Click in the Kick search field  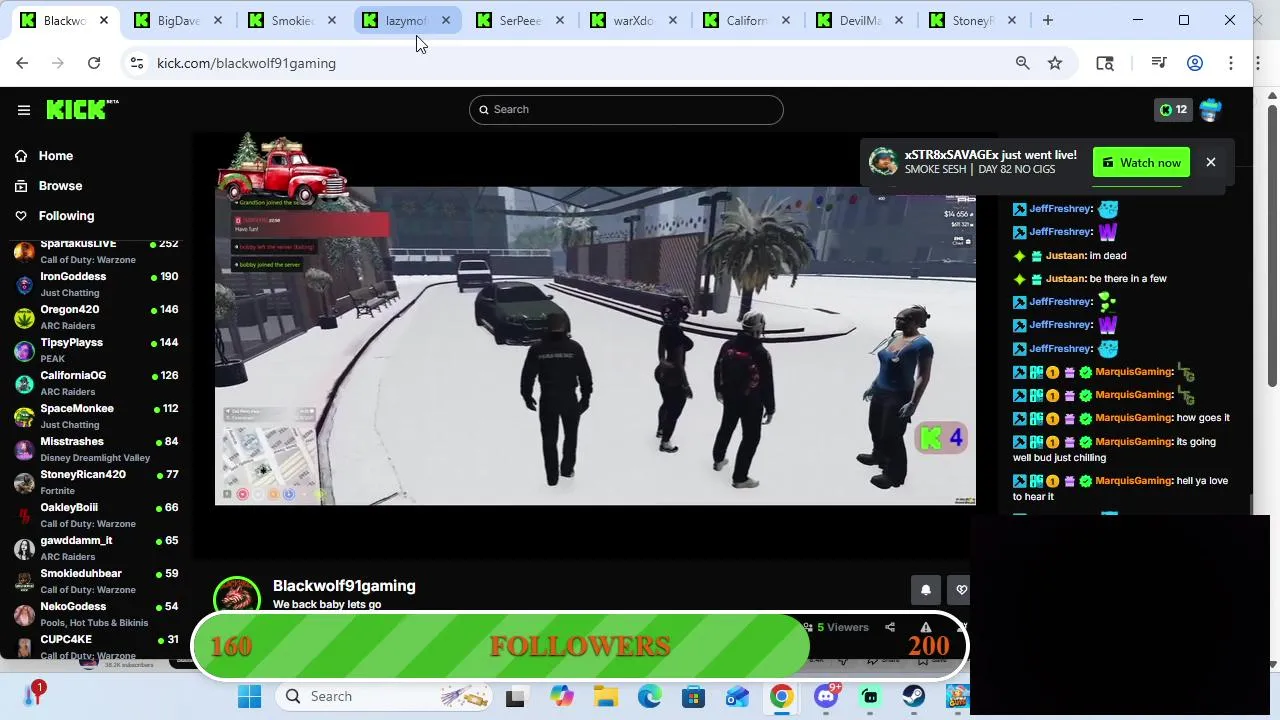[x=626, y=109]
